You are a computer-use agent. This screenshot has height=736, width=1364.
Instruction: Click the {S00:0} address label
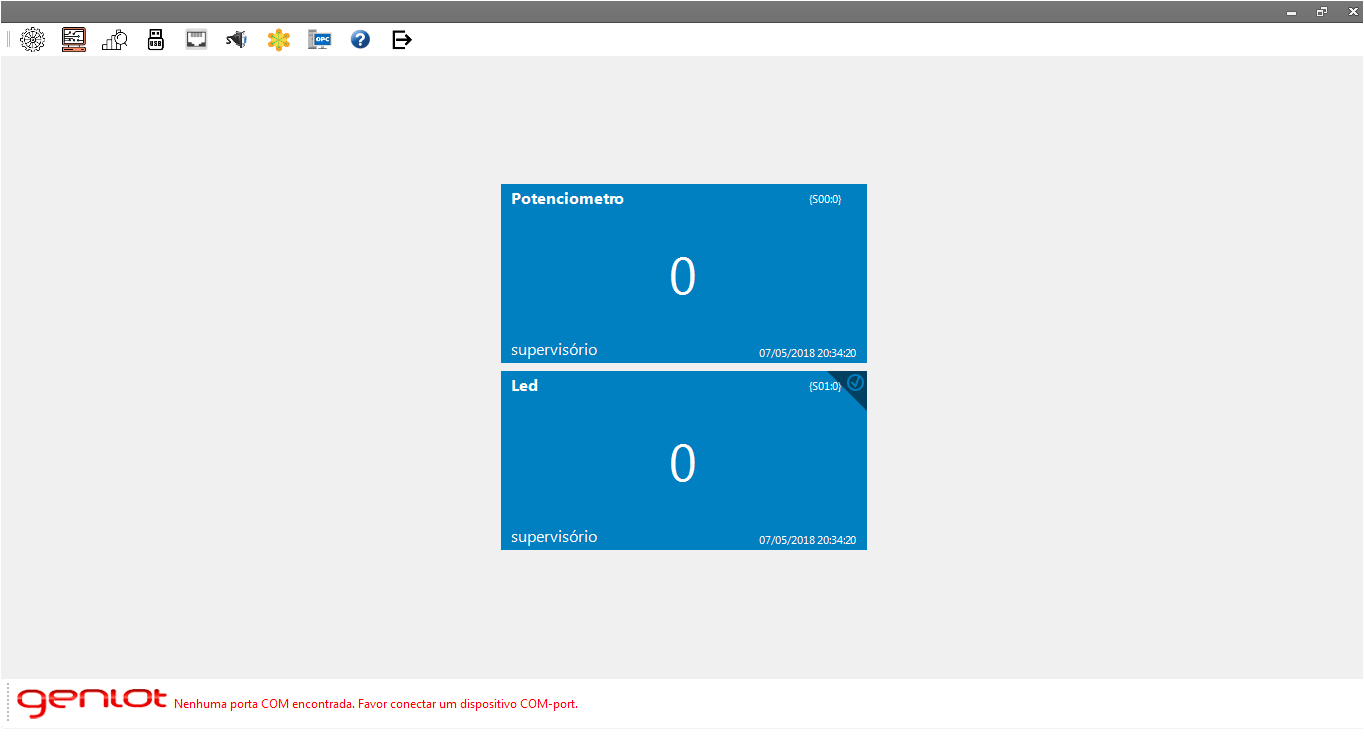[825, 199]
